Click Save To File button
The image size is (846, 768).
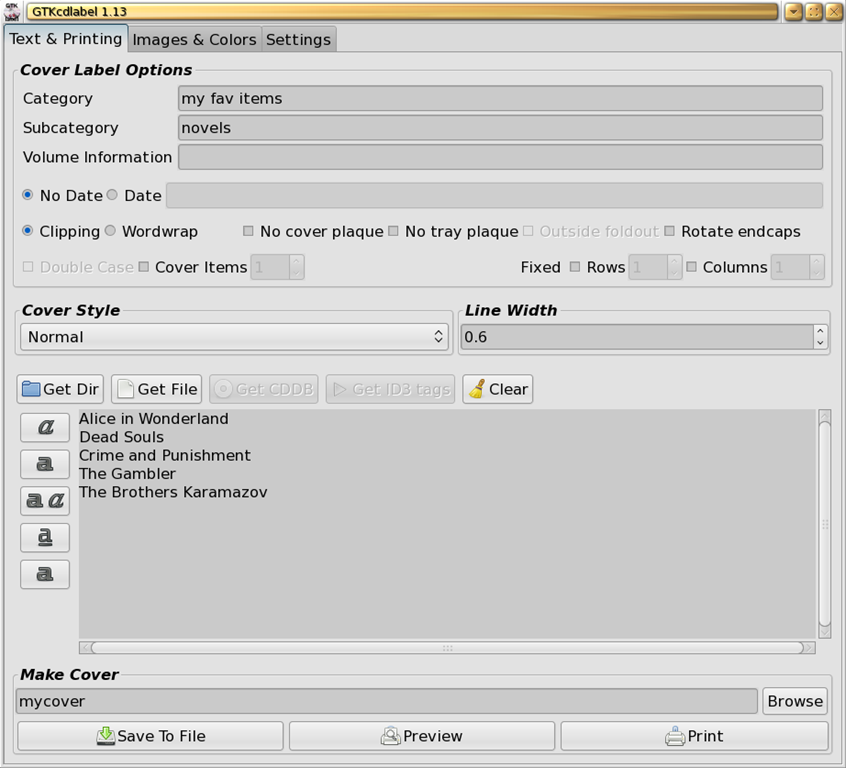tap(151, 736)
